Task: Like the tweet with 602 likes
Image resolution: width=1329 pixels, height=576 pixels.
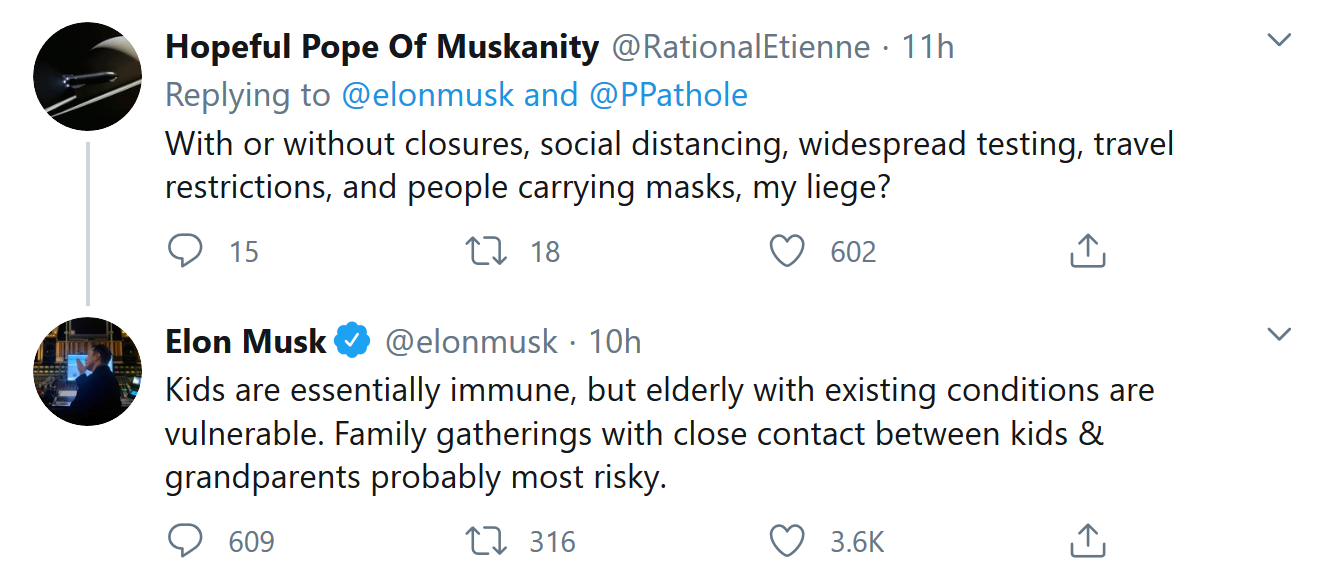Action: tap(787, 250)
